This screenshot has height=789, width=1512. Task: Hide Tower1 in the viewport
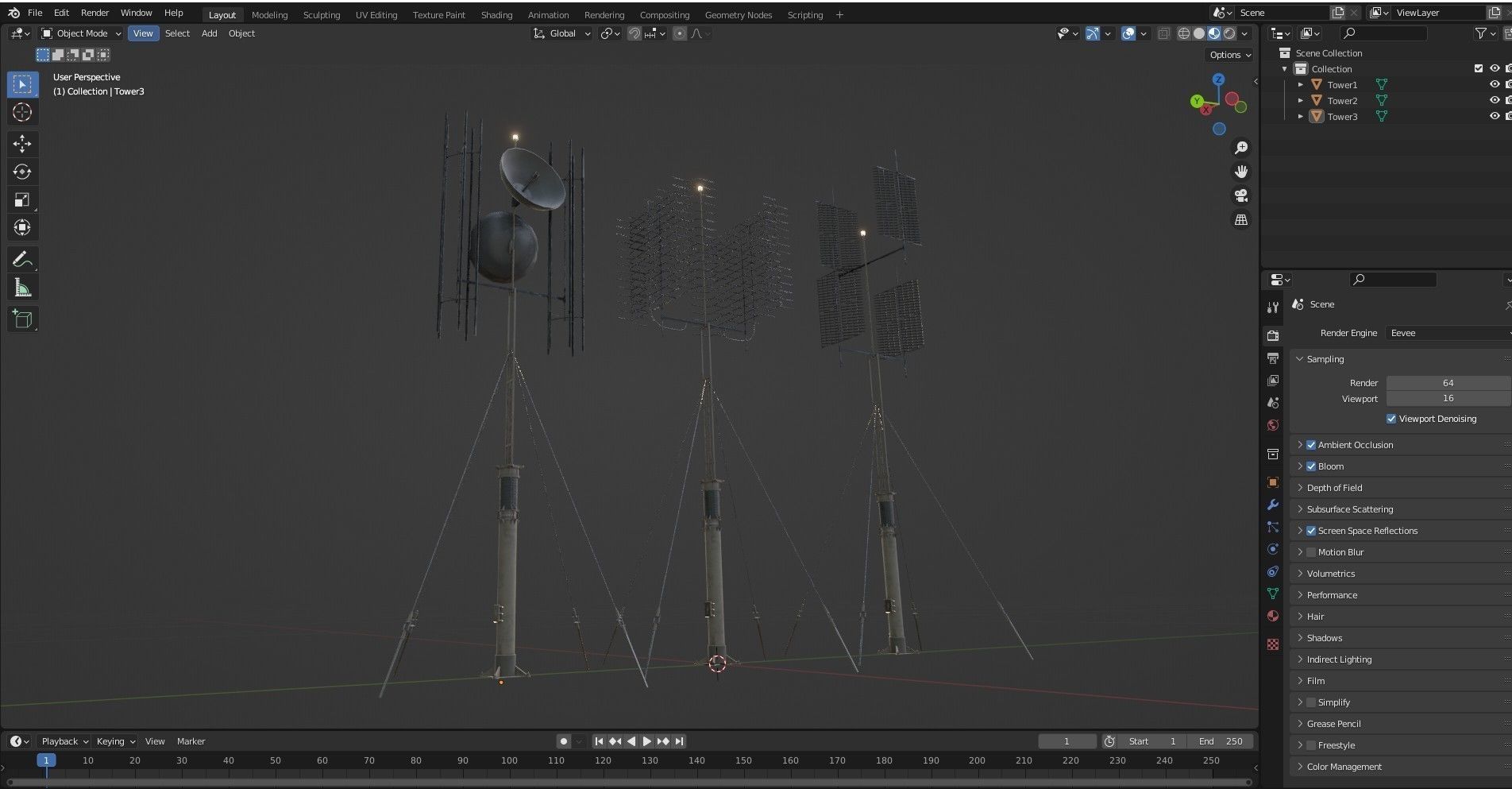(x=1495, y=84)
